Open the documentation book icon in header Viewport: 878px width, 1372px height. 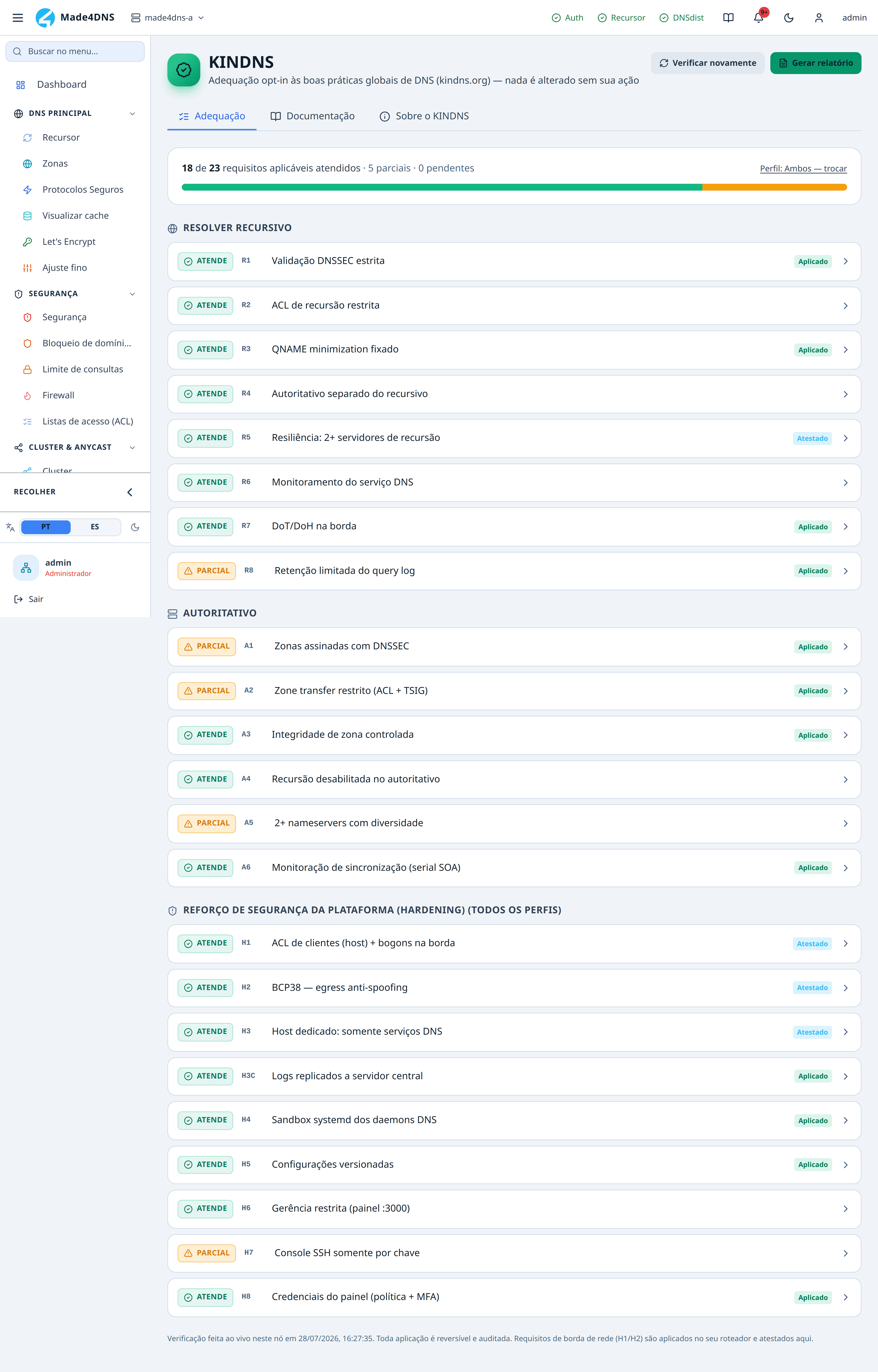[728, 18]
